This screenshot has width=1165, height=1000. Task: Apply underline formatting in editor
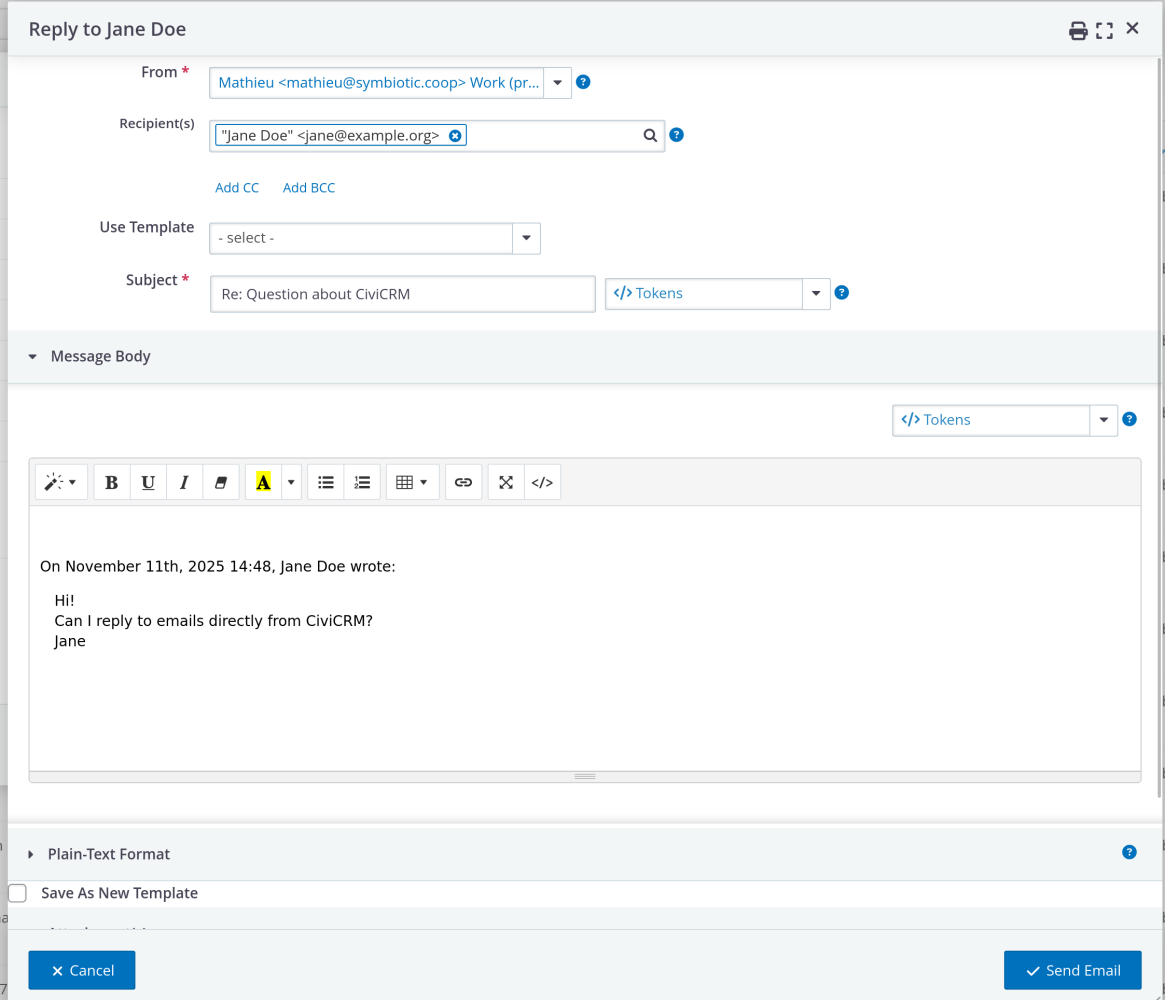148,482
